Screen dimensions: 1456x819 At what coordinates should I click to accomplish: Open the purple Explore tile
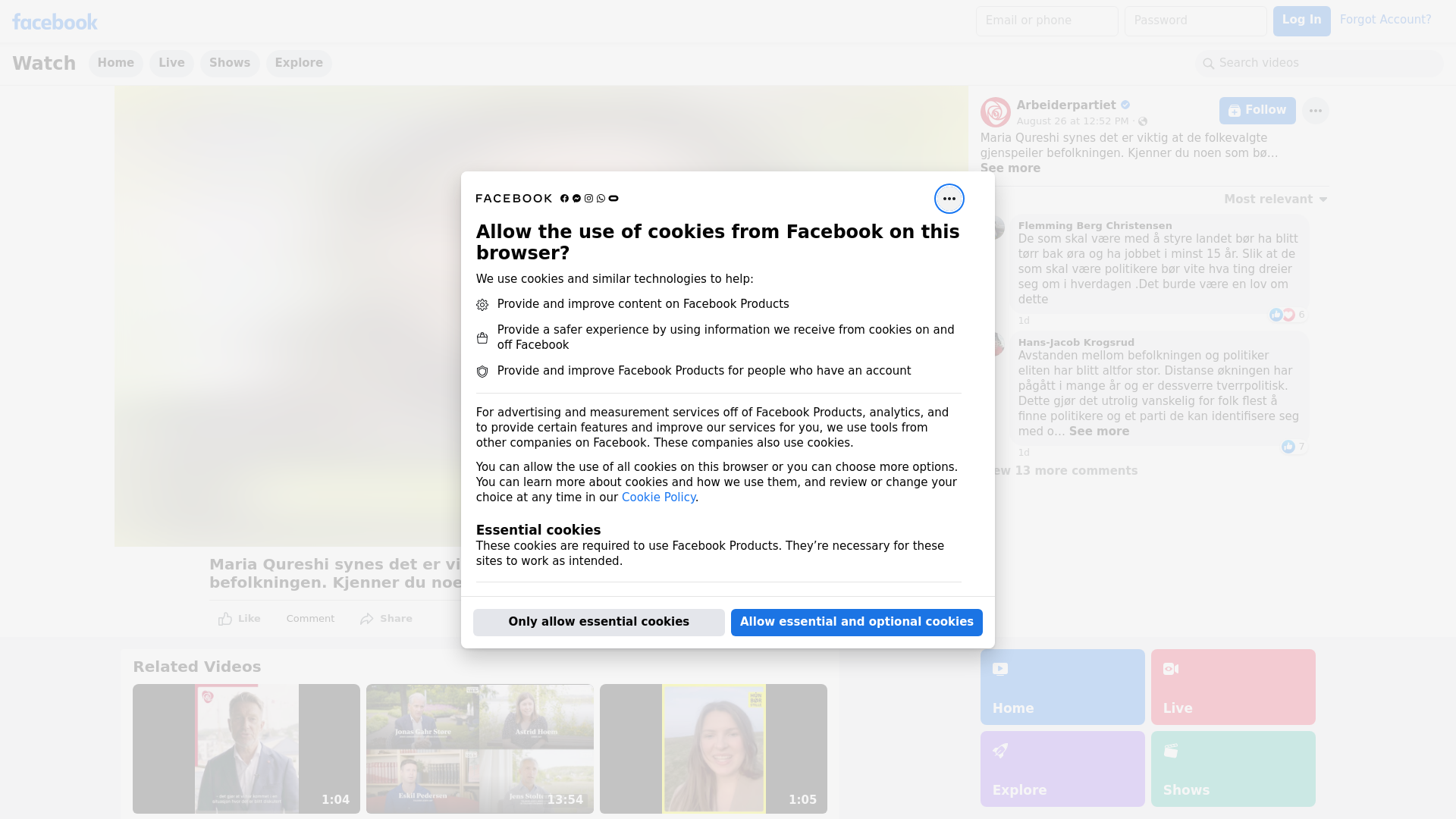[x=1062, y=769]
